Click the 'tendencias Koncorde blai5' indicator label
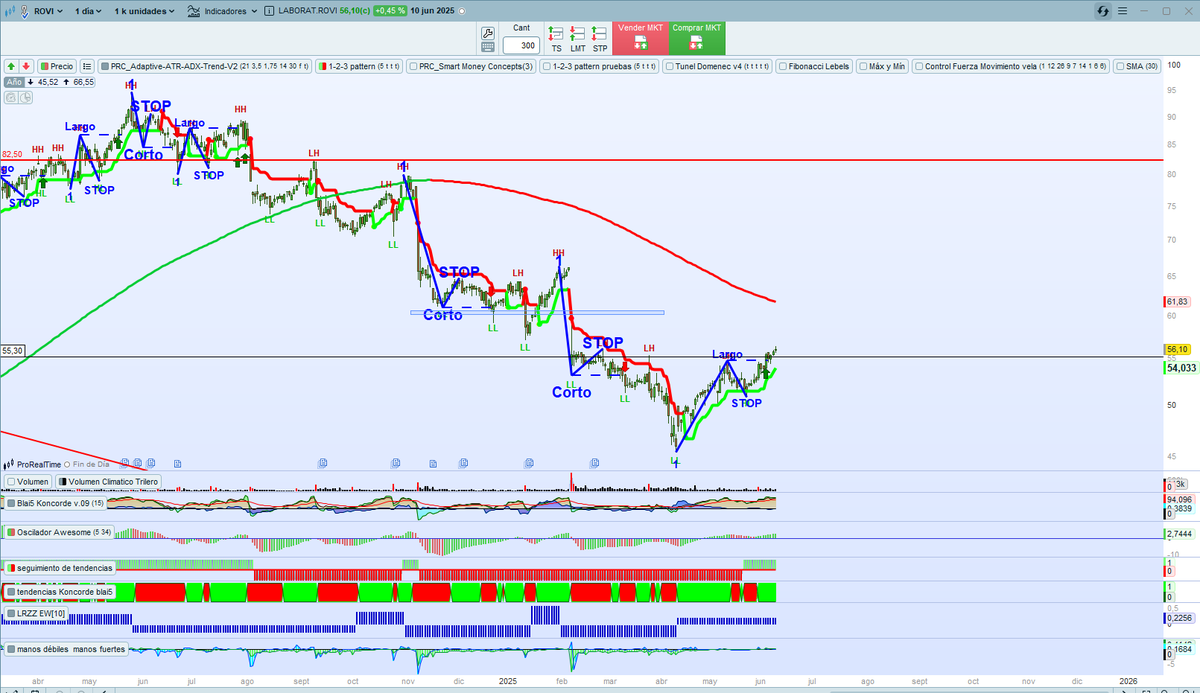The image size is (1200, 693). [61, 592]
